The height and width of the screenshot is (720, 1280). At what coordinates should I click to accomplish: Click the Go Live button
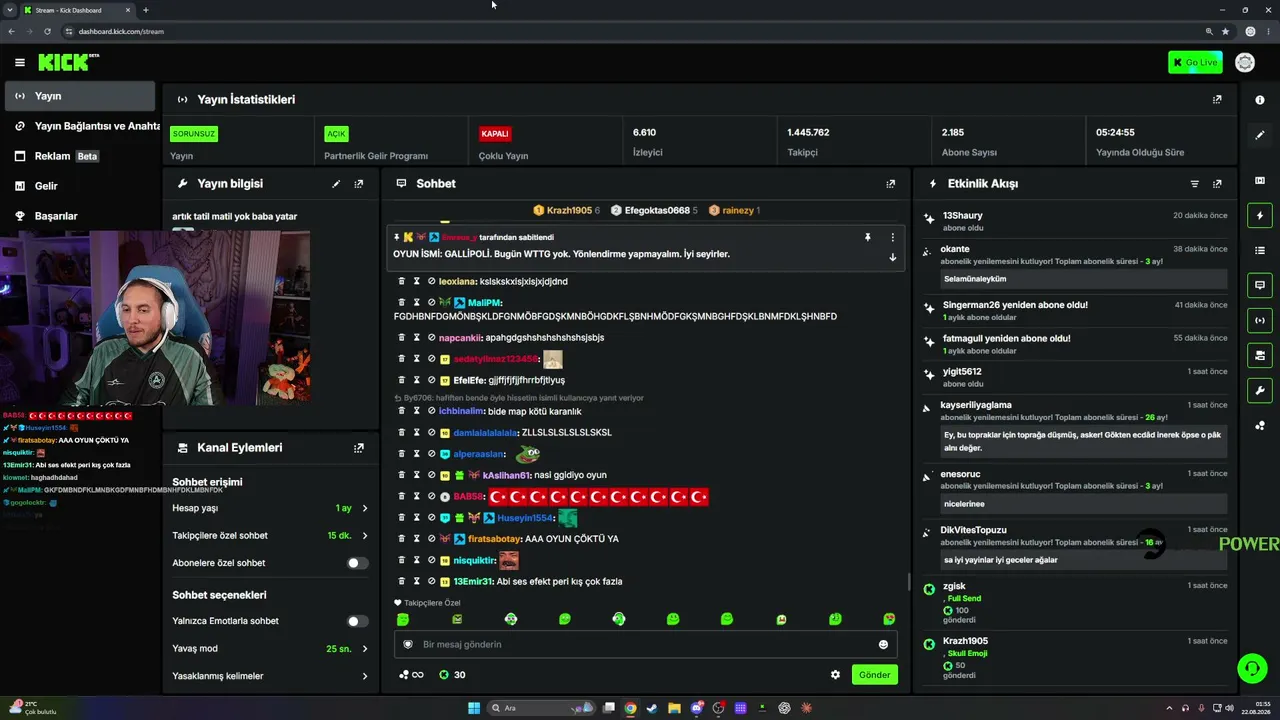(1195, 62)
